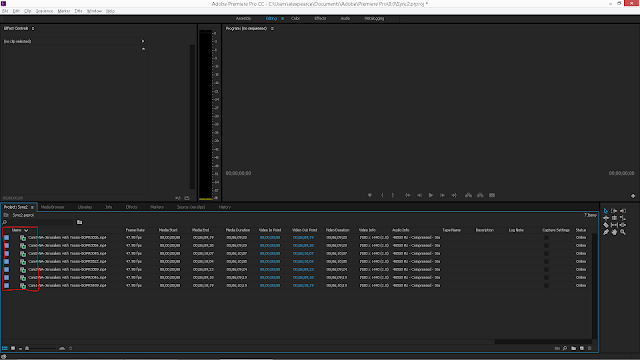The width and height of the screenshot is (640, 360).
Task: Open the Sequence menu
Action: (44, 11)
